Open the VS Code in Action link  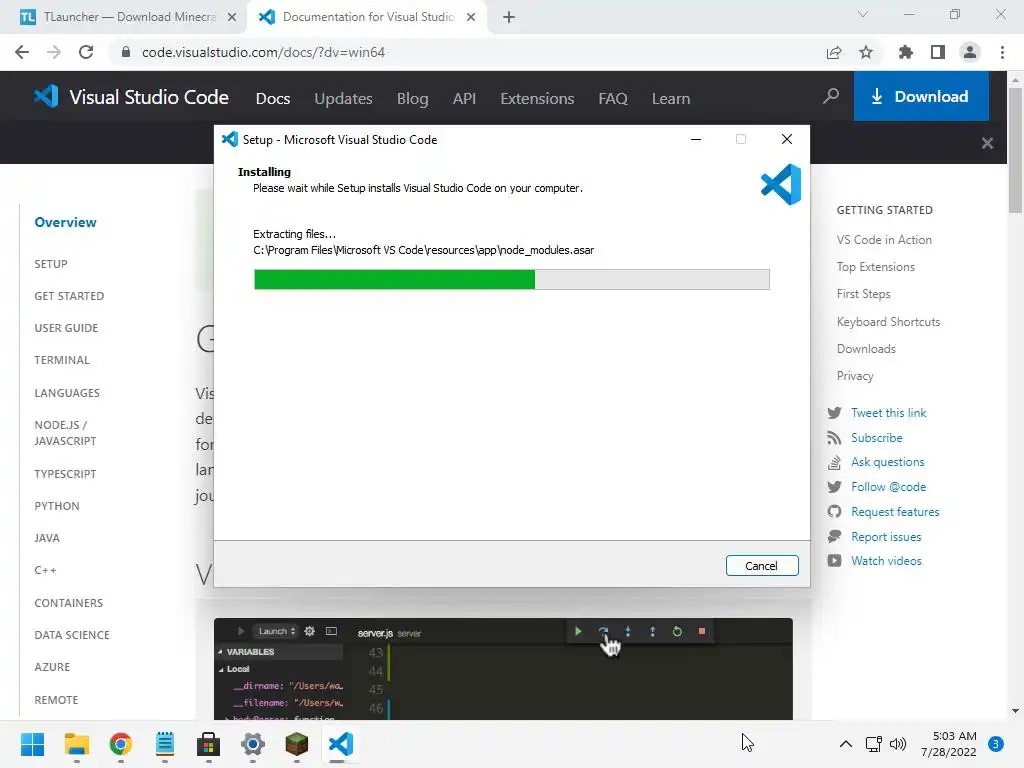coord(884,240)
